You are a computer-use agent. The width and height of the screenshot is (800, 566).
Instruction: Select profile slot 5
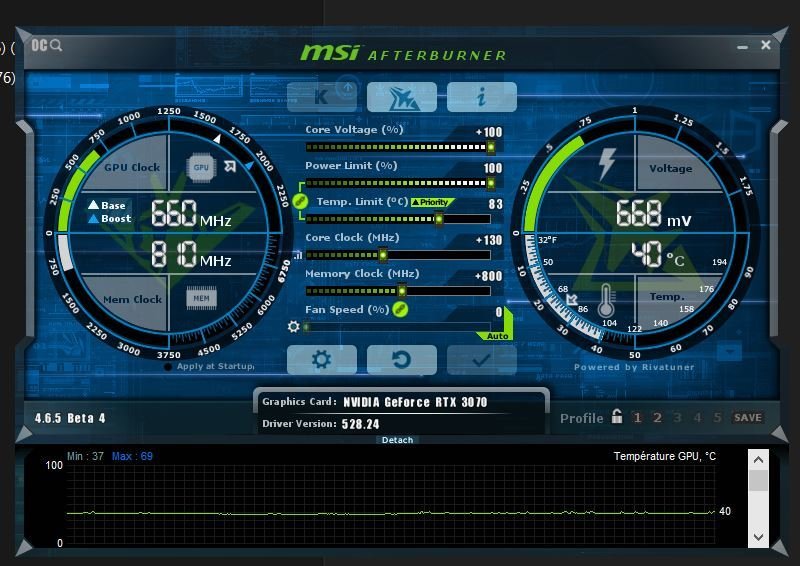pos(717,417)
